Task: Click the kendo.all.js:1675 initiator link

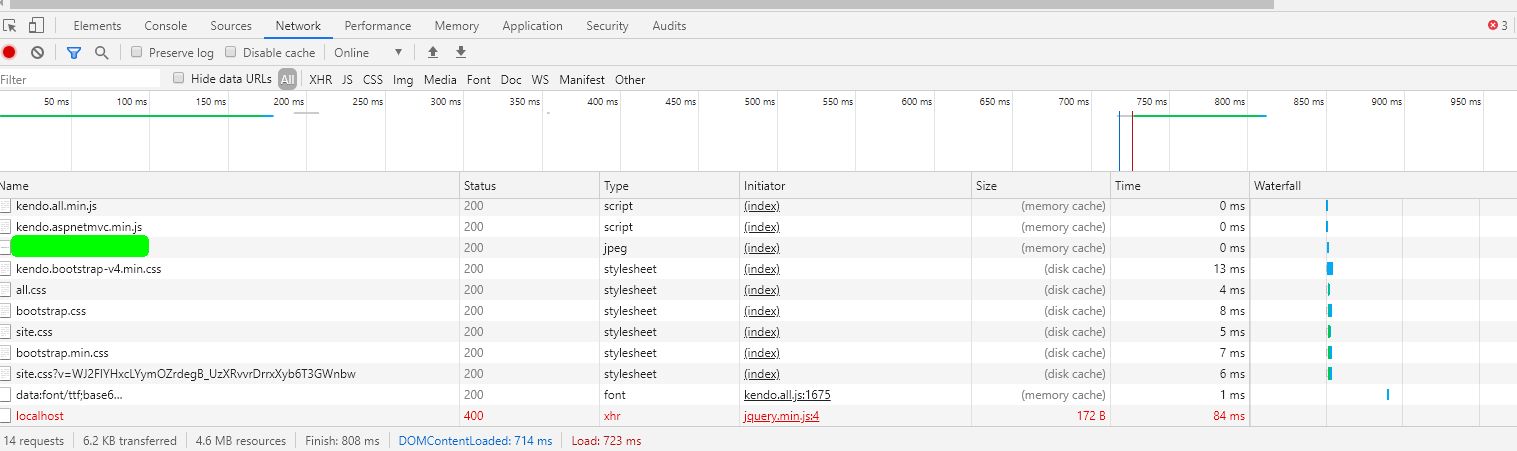Action: pos(787,395)
